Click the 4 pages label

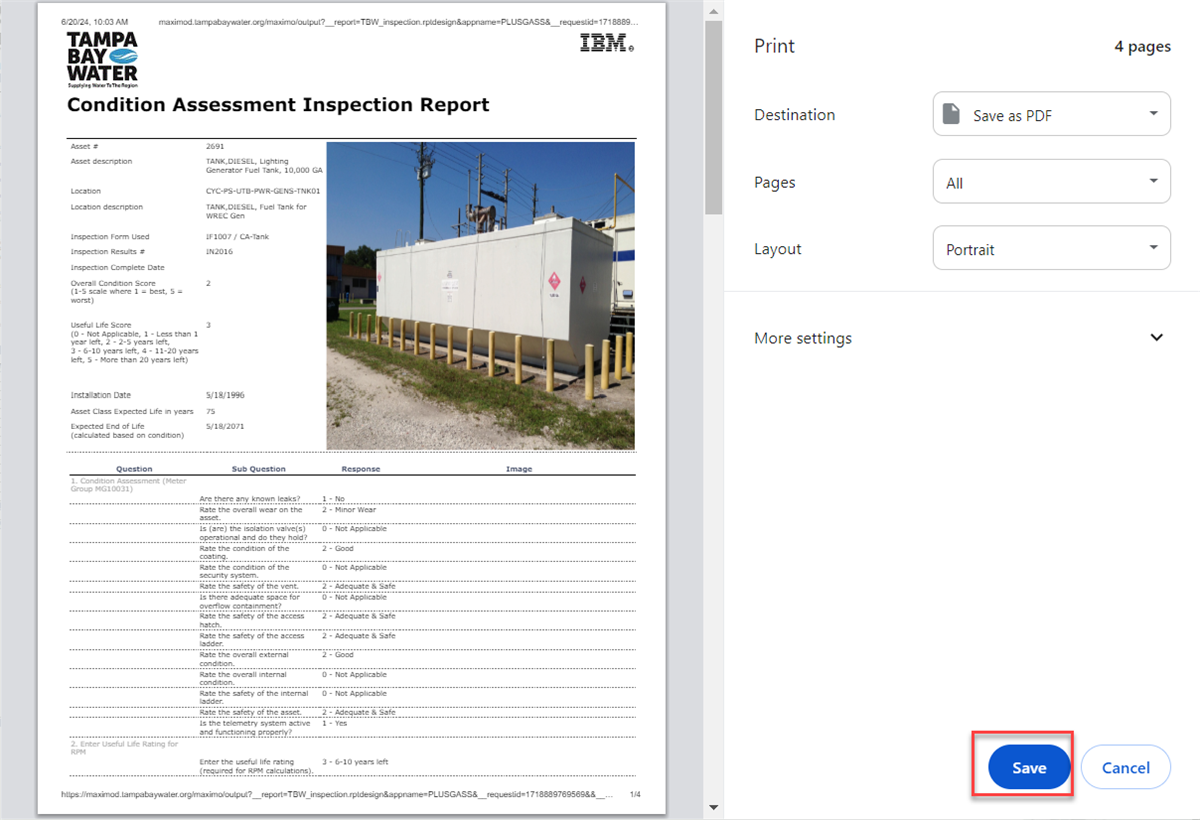coord(1142,46)
